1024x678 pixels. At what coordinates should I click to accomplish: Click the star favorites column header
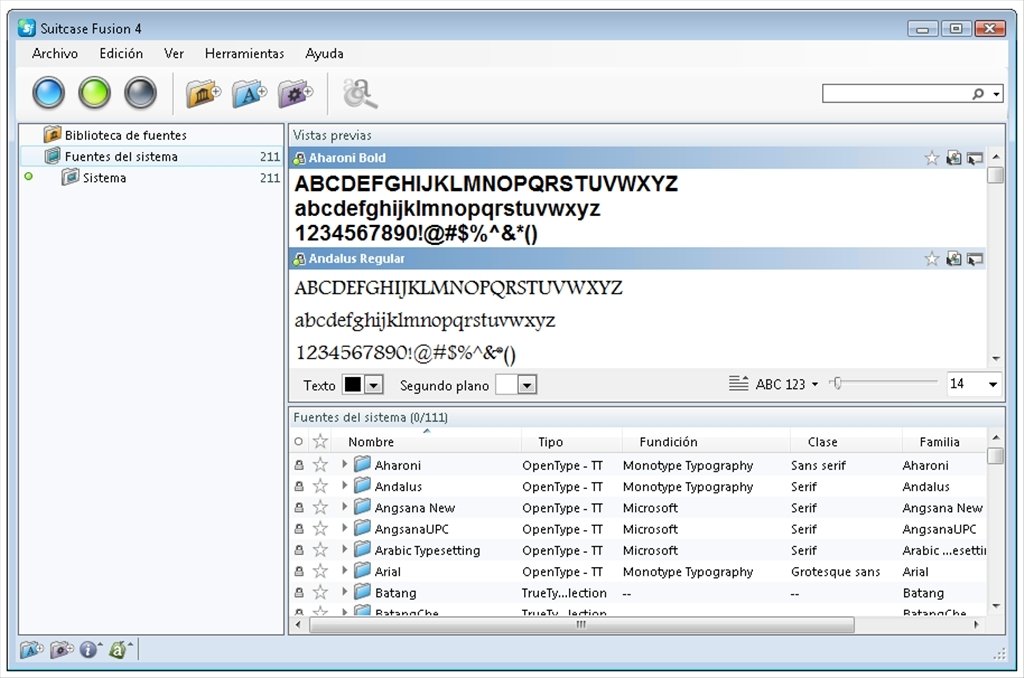(x=320, y=442)
